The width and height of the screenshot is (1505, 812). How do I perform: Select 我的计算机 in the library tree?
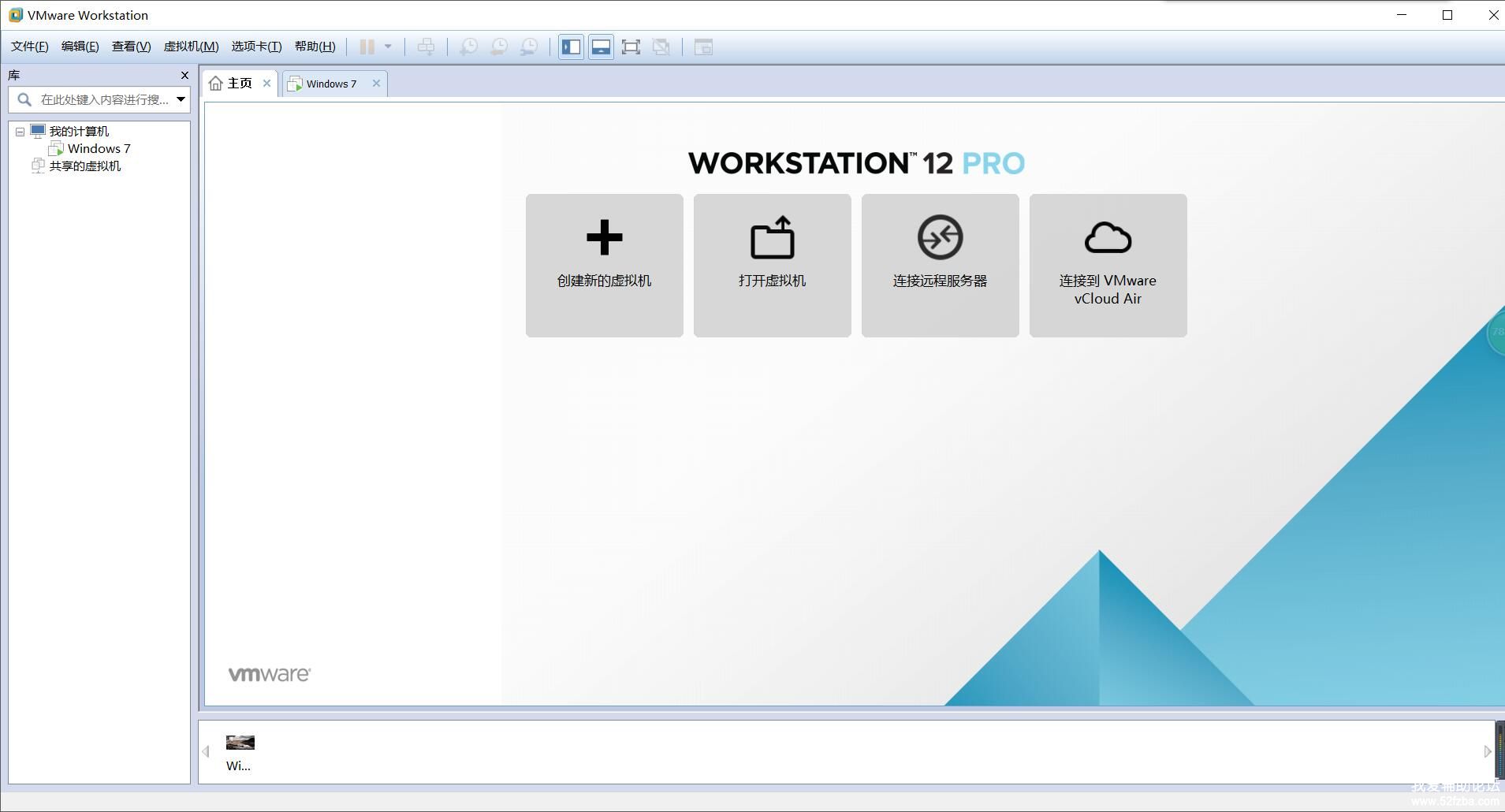79,131
